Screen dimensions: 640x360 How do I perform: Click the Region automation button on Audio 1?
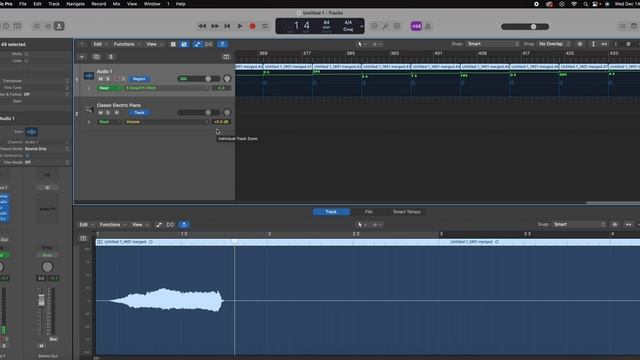139,79
